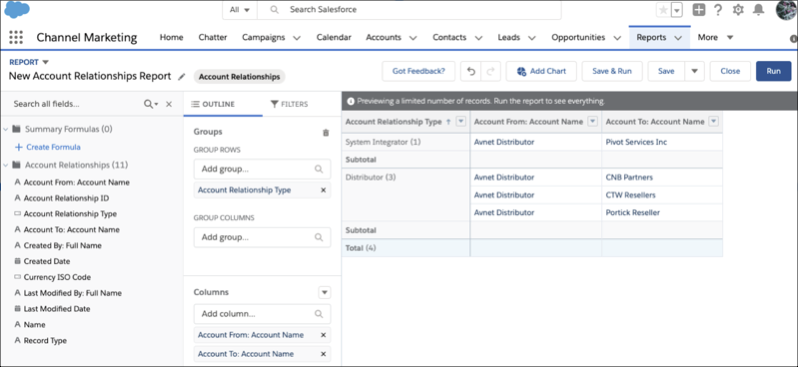Collapse the Summary Formulas folder
The height and width of the screenshot is (367, 798).
coord(6,129)
